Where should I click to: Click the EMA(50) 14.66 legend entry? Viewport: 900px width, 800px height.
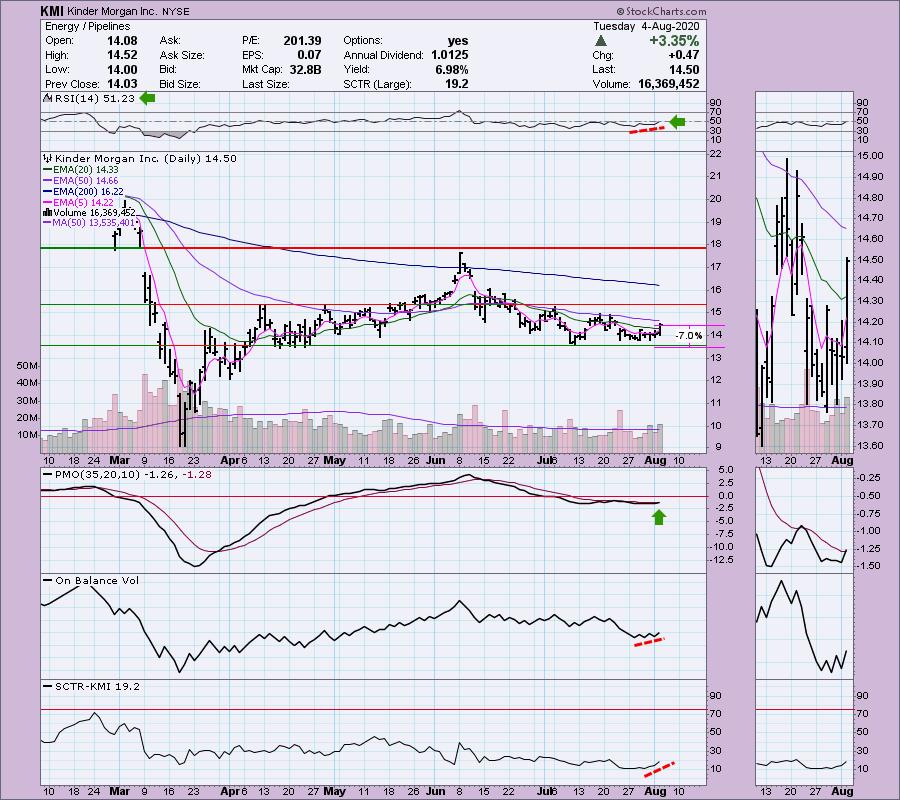tap(81, 181)
